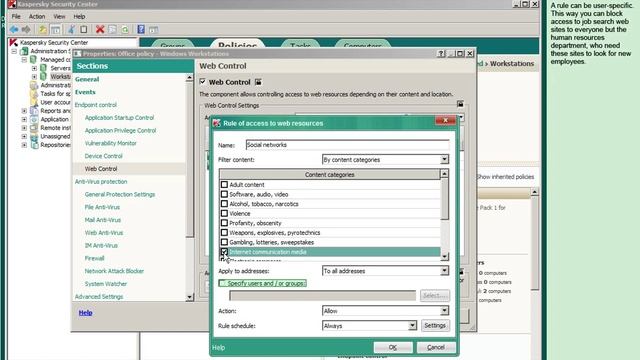Check Software, audio, video category
This screenshot has width=640, height=360.
pos(224,194)
